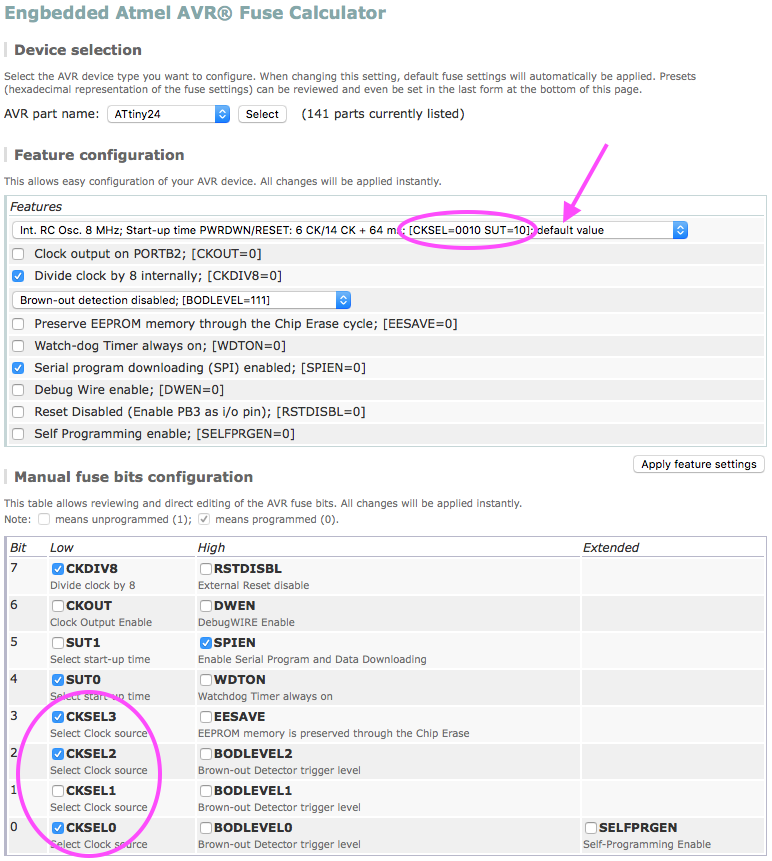The width and height of the screenshot is (772, 861).
Task: Check the WDTON high fuse bit
Action: pyautogui.click(x=206, y=680)
